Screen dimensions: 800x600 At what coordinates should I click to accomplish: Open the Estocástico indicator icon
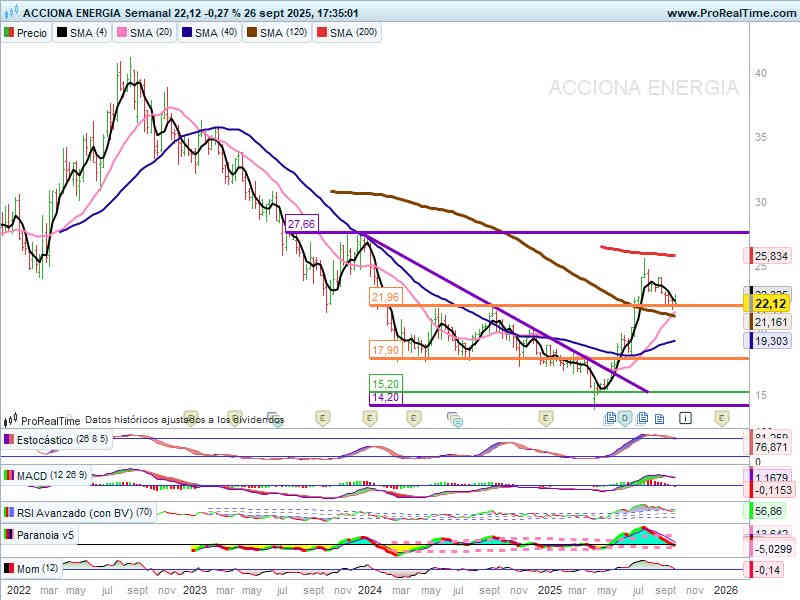click(9, 439)
